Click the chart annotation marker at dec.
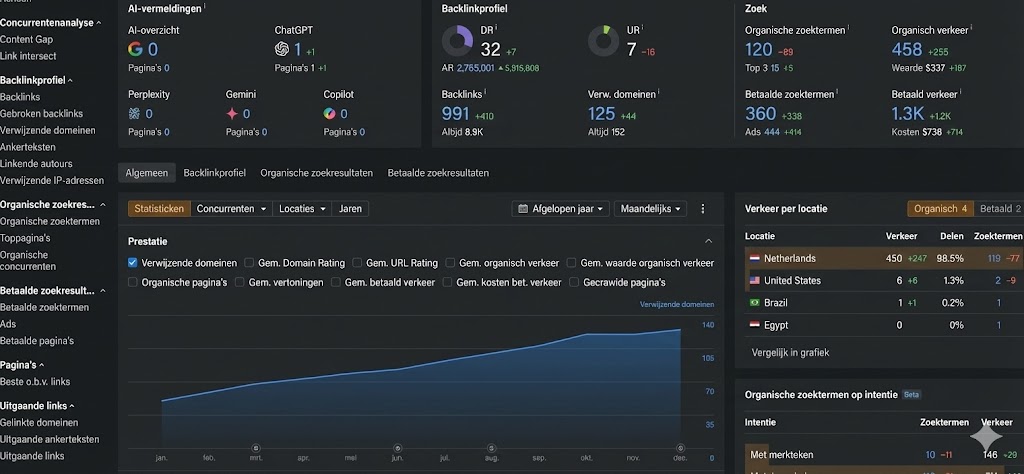This screenshot has height=474, width=1024. click(680, 448)
